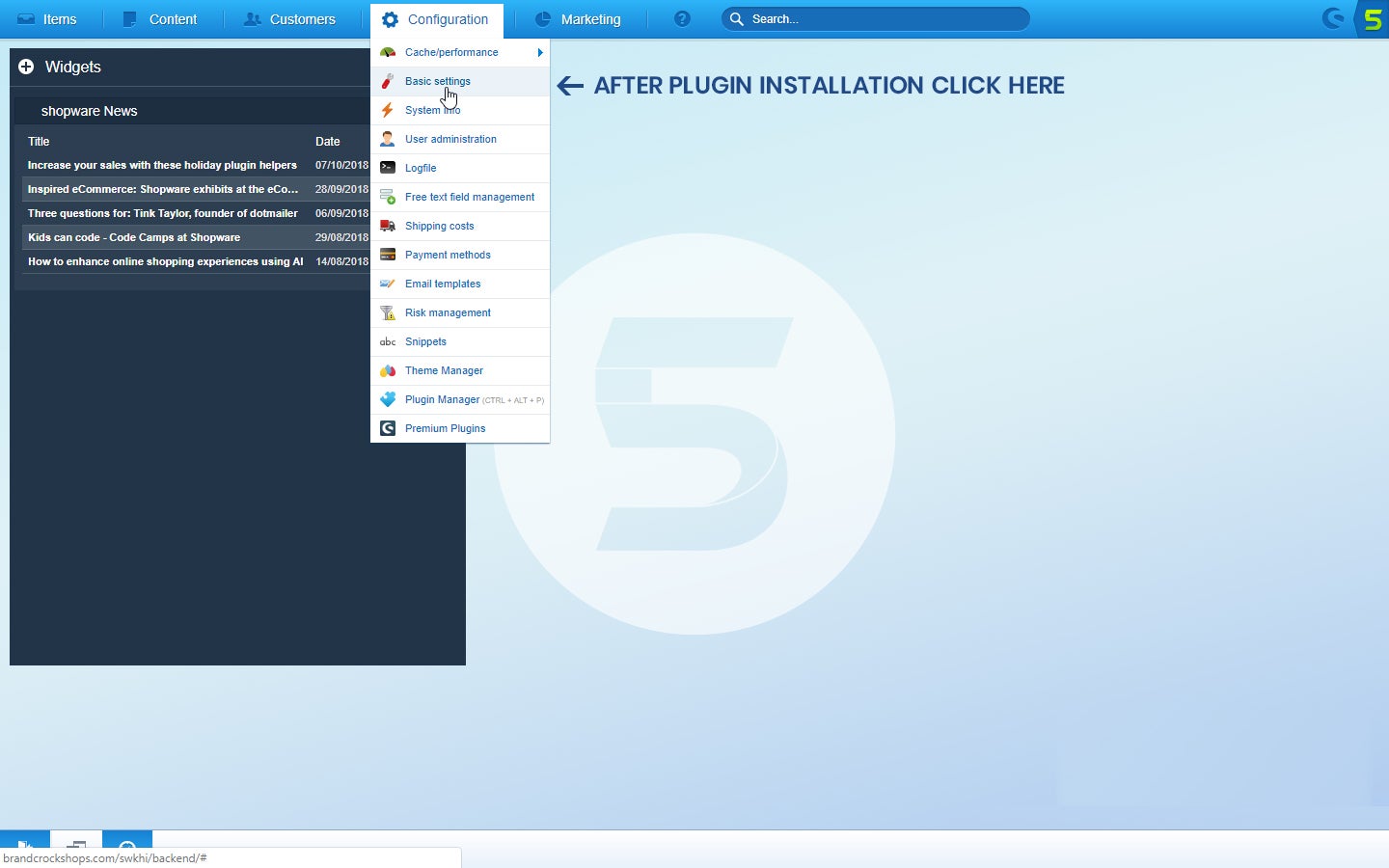Open news 'Increase your sales with these holiday plugin helpers'
Viewport: 1389px width, 868px height.
(162, 165)
